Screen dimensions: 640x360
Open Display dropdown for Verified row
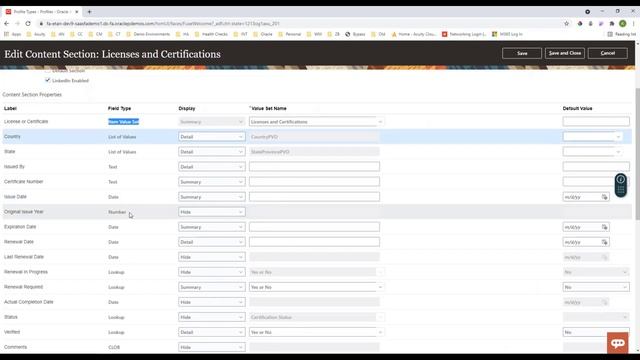click(211, 332)
